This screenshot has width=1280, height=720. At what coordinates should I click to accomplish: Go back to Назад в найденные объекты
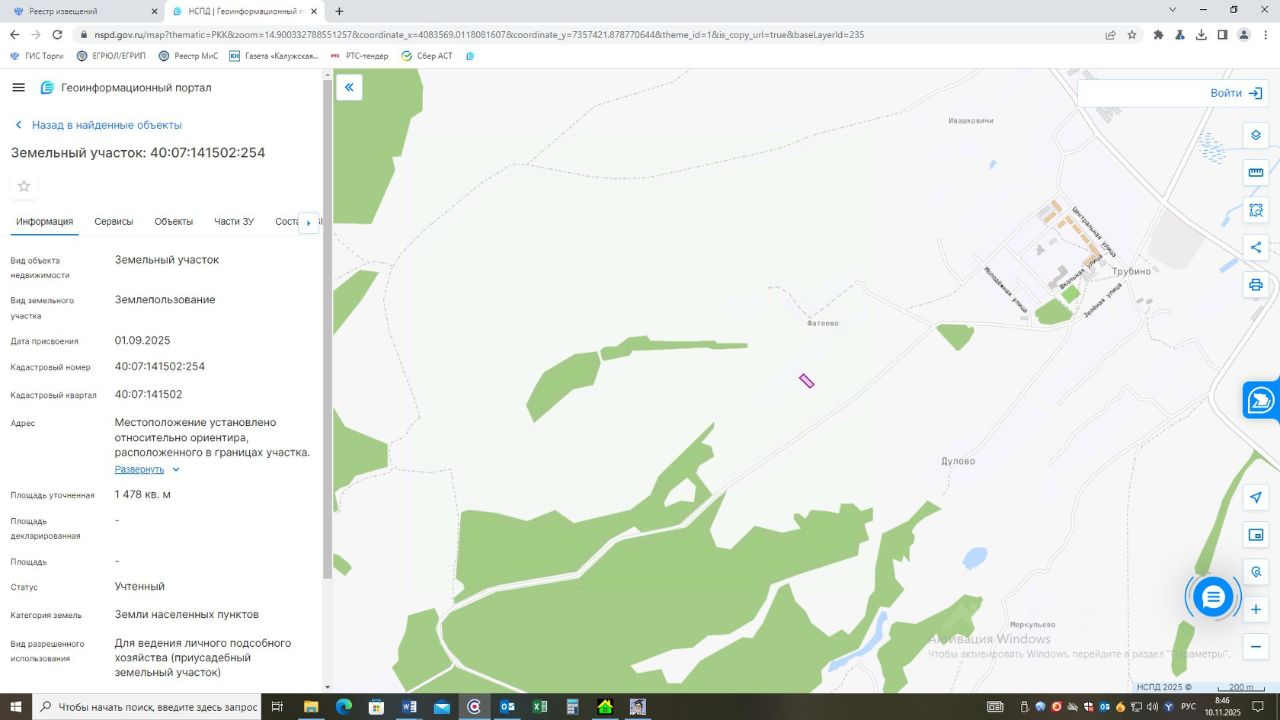[x=97, y=125]
